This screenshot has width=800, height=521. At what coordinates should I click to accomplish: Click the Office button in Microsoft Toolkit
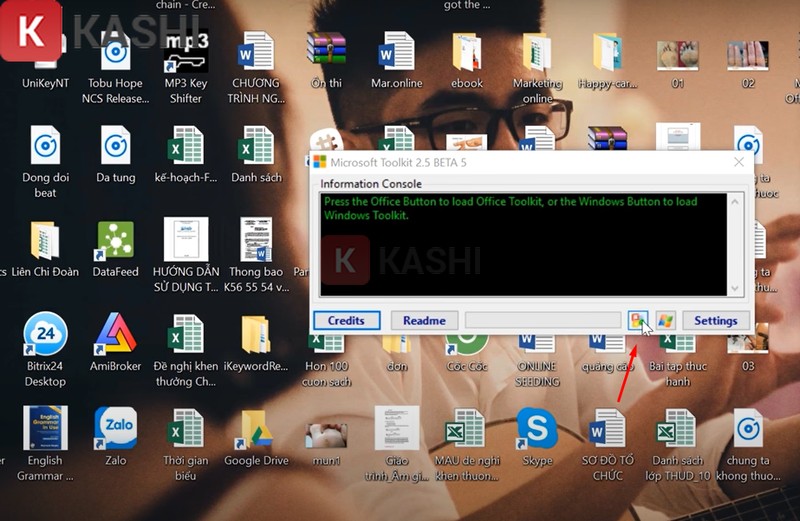click(637, 321)
